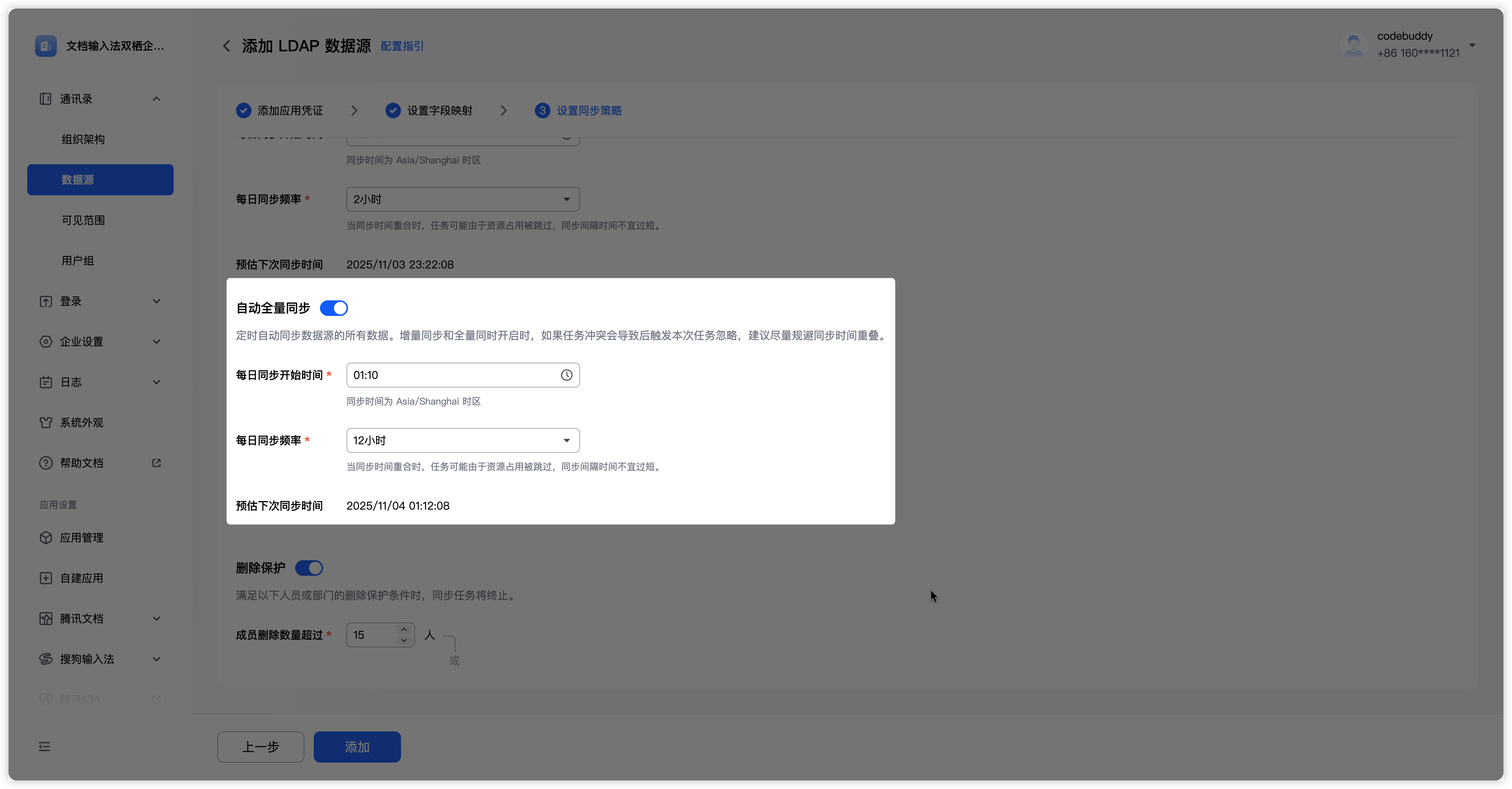Click the 添加 button
The width and height of the screenshot is (1512, 789).
(357, 746)
